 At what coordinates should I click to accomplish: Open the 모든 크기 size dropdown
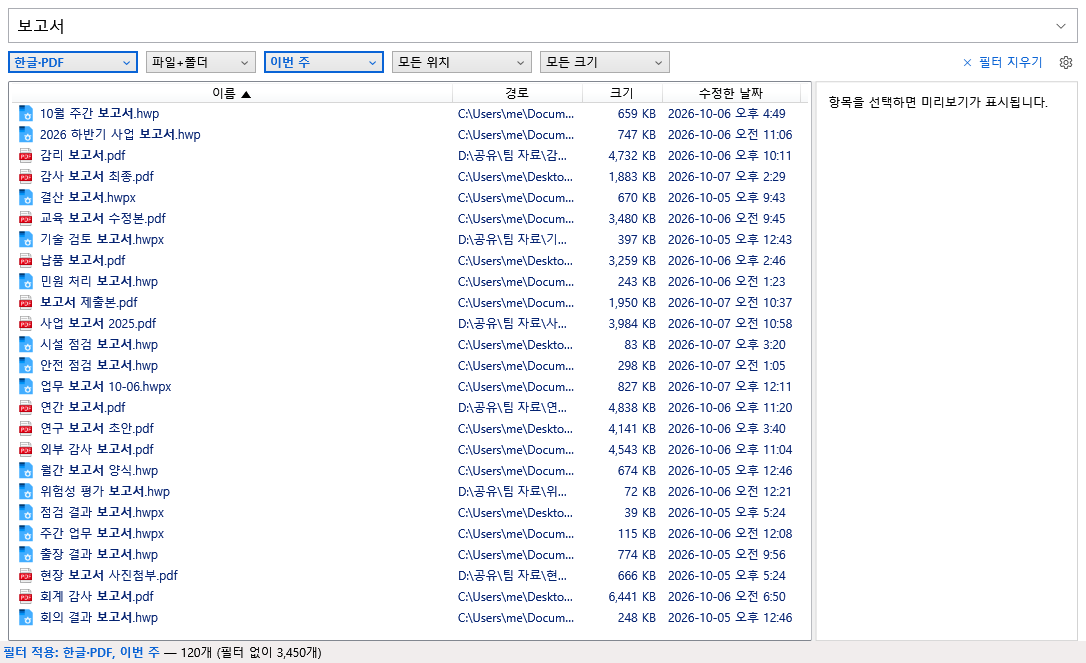pos(605,62)
